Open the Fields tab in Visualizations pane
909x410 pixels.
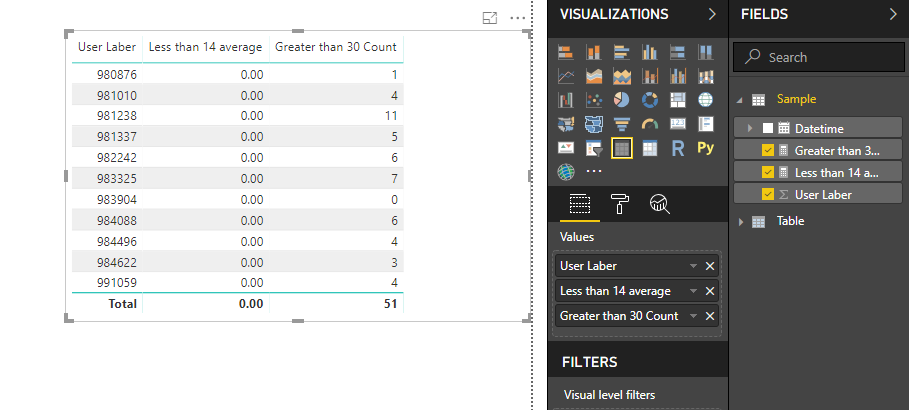coord(580,204)
